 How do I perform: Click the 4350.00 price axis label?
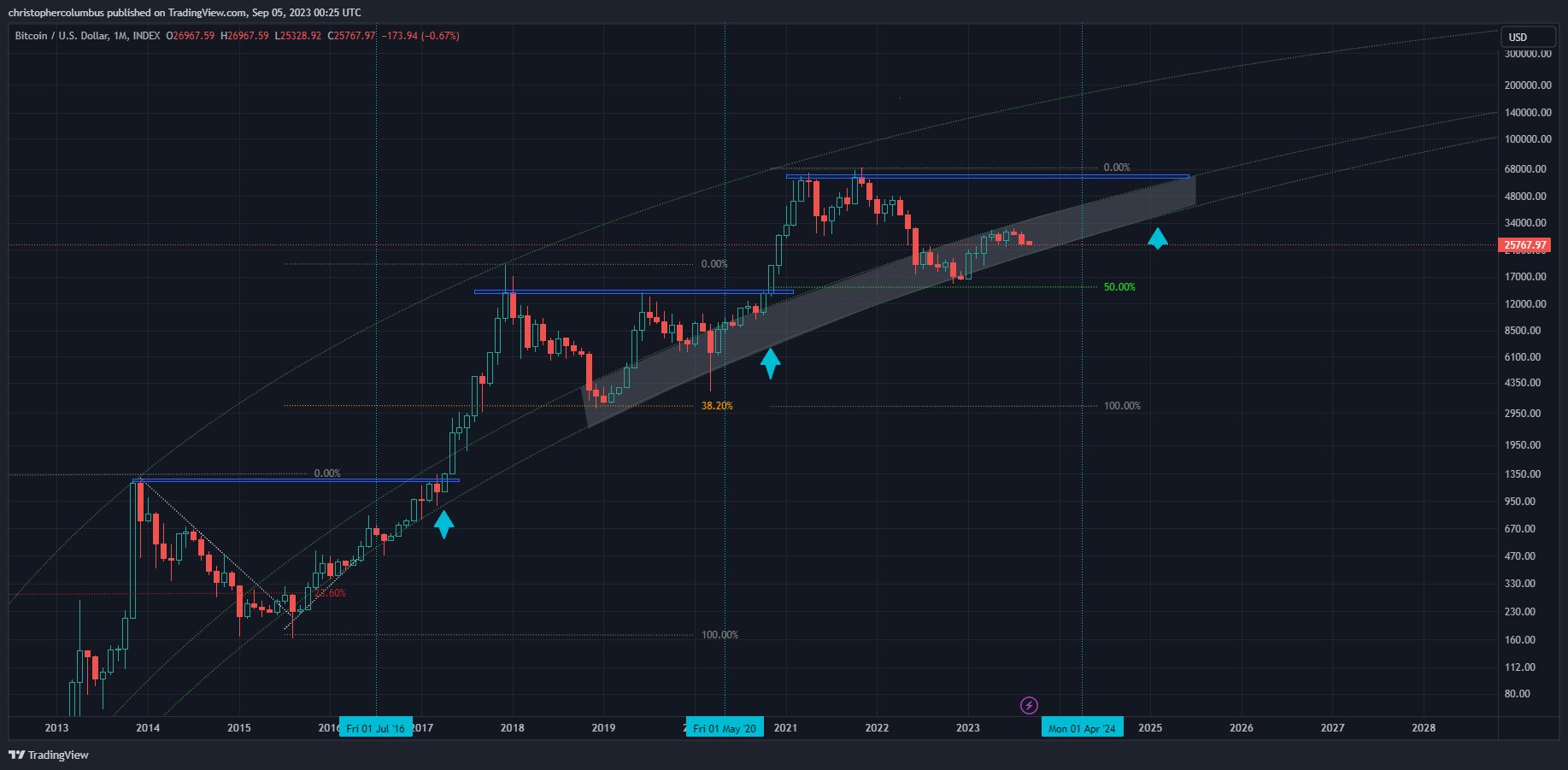(x=1523, y=383)
